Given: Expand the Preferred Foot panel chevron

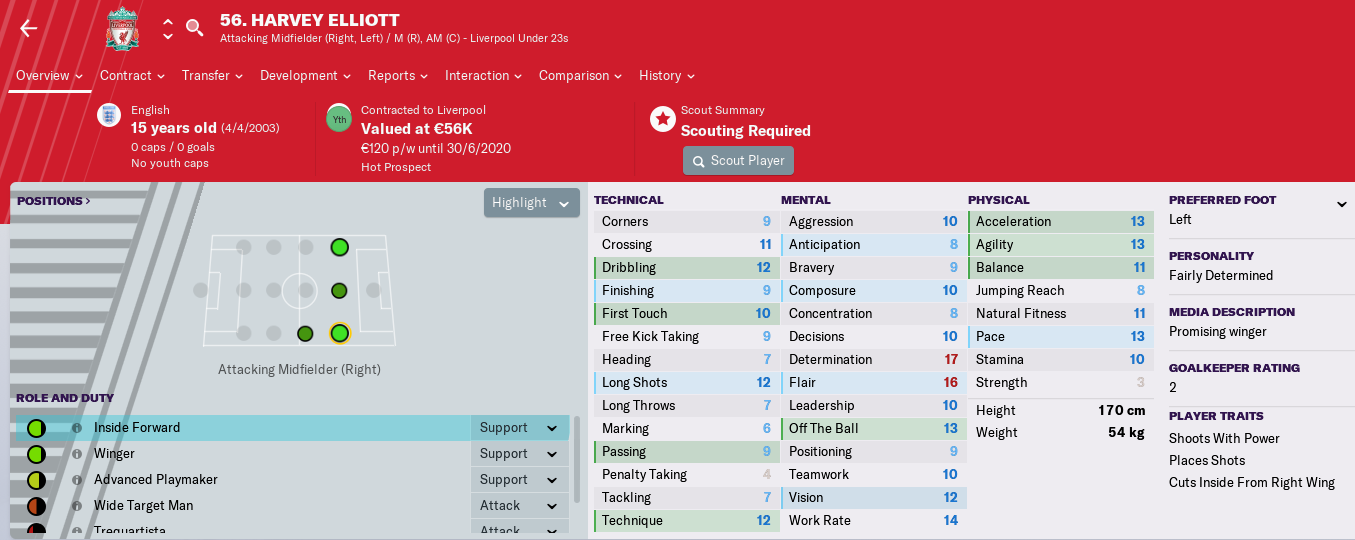Looking at the screenshot, I should point(1341,204).
